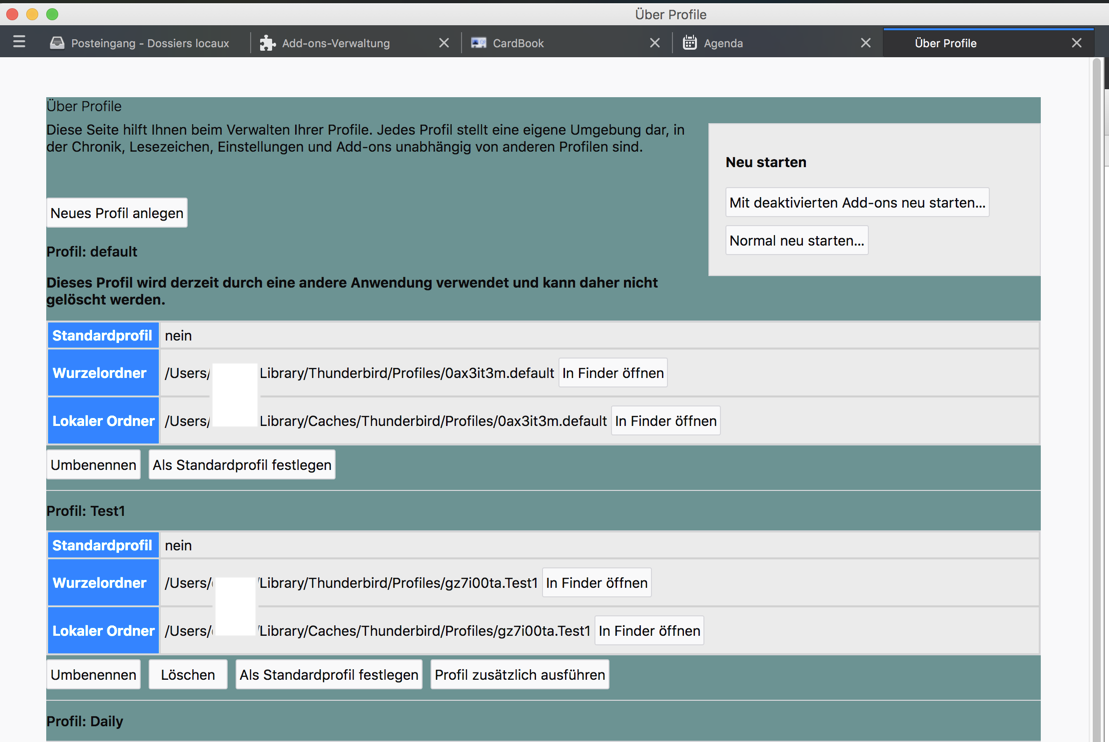Viewport: 1109px width, 742px height.
Task: Open the hamburger menu icon
Action: coord(19,42)
